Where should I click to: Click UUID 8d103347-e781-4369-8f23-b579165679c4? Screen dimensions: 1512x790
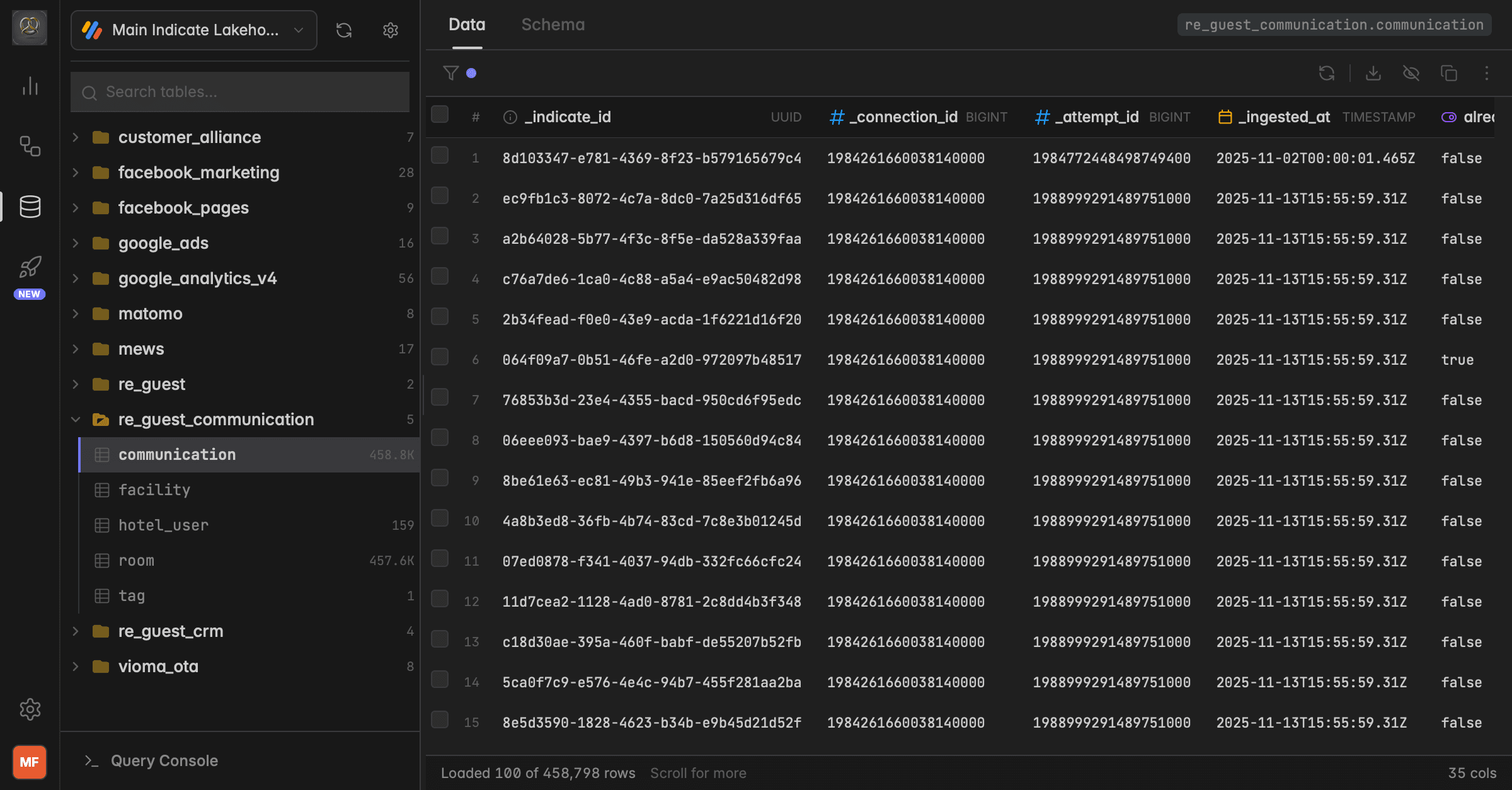pyautogui.click(x=652, y=158)
